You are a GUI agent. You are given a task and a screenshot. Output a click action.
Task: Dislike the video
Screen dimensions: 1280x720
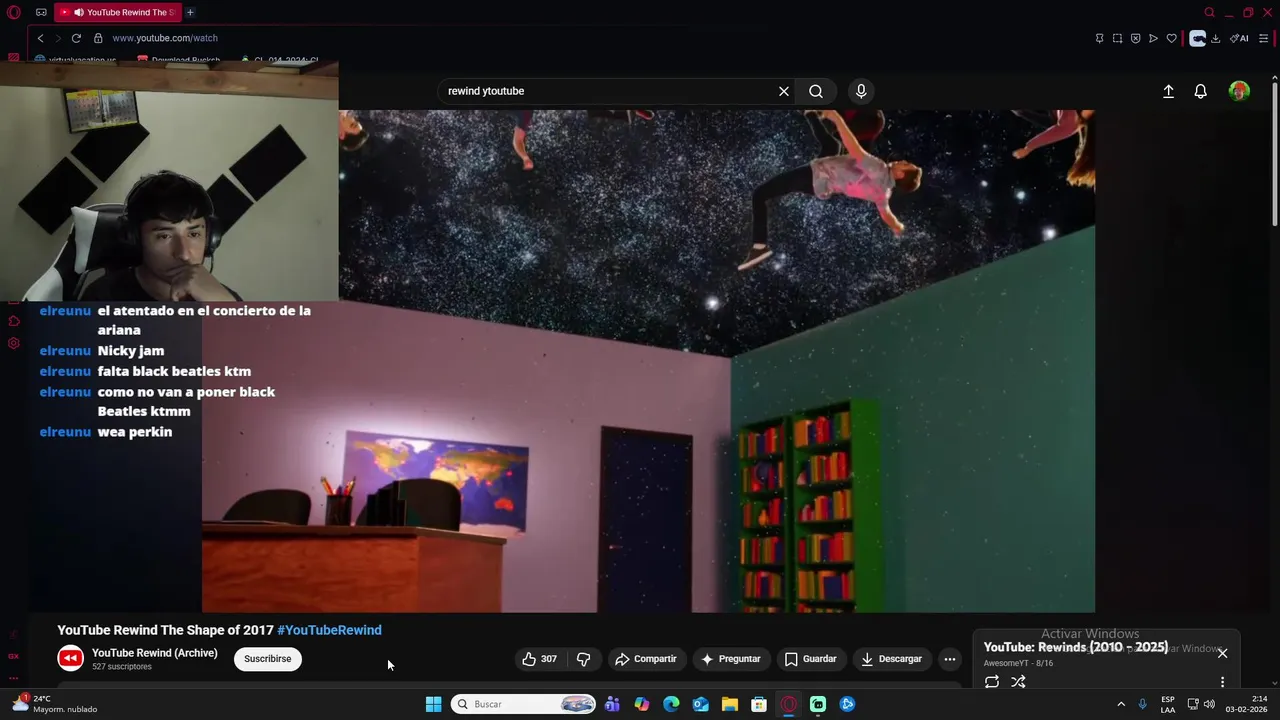tap(584, 659)
